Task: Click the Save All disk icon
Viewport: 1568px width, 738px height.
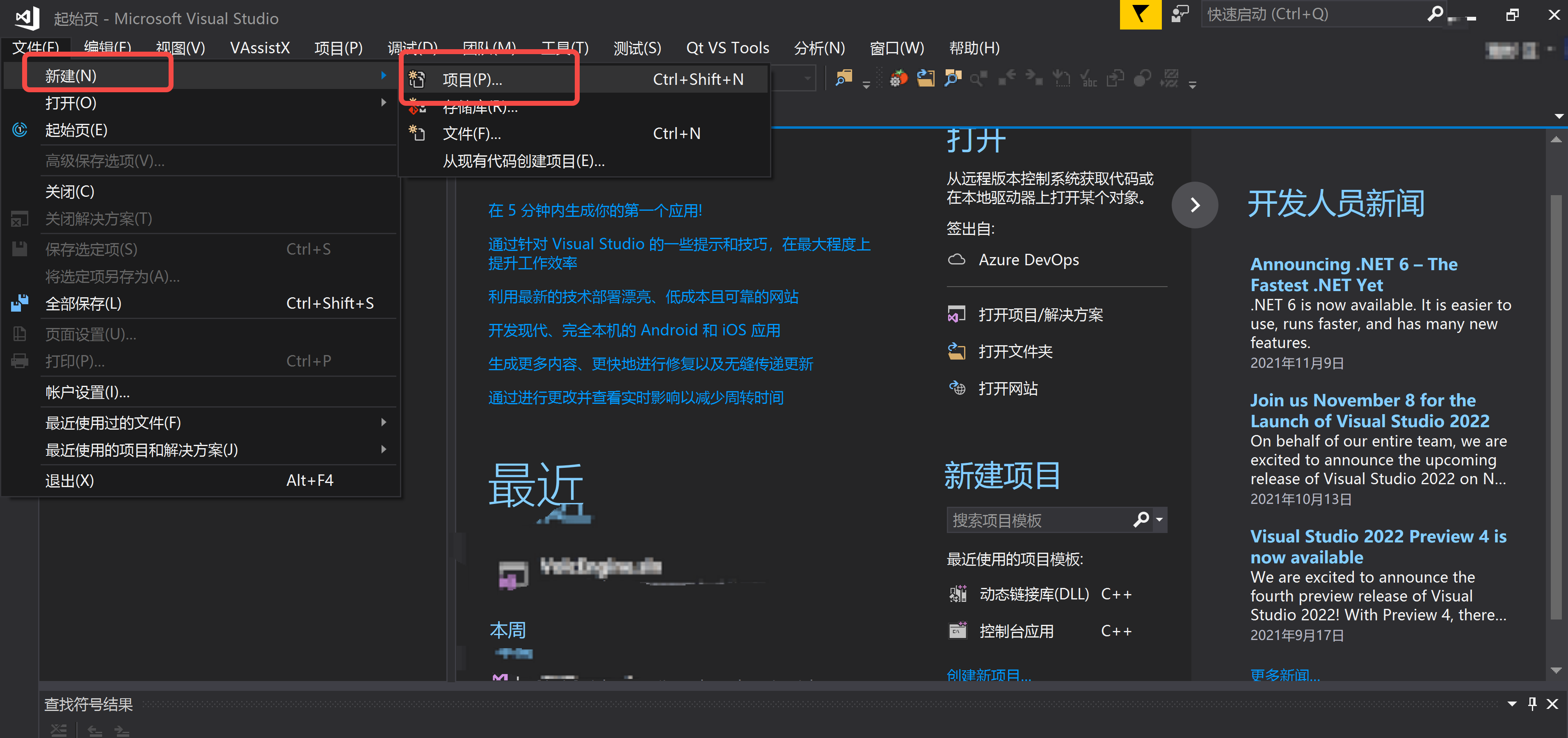Action: tap(19, 303)
